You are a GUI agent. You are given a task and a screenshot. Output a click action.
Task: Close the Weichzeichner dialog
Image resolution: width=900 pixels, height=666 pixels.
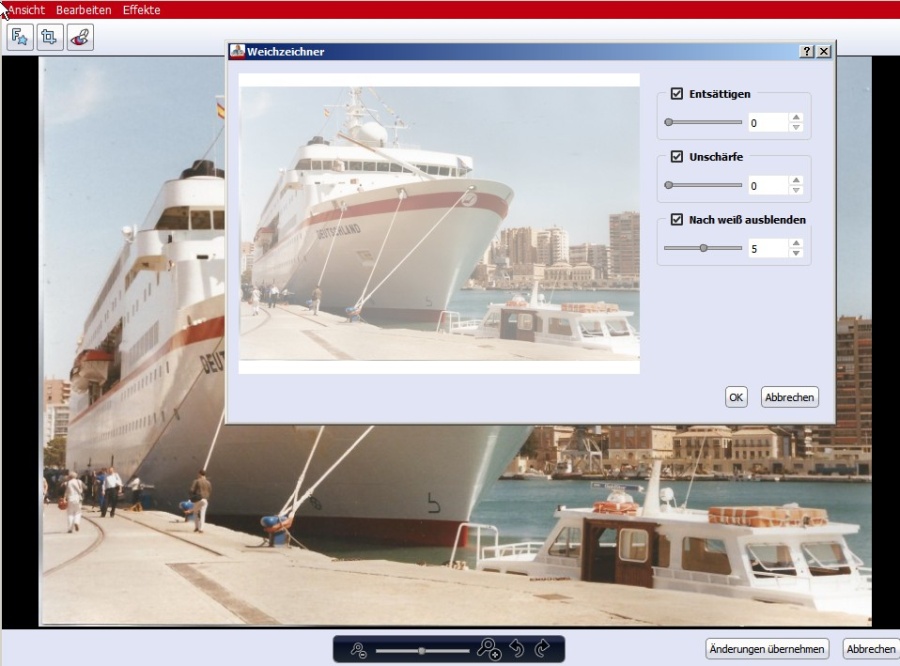(824, 51)
